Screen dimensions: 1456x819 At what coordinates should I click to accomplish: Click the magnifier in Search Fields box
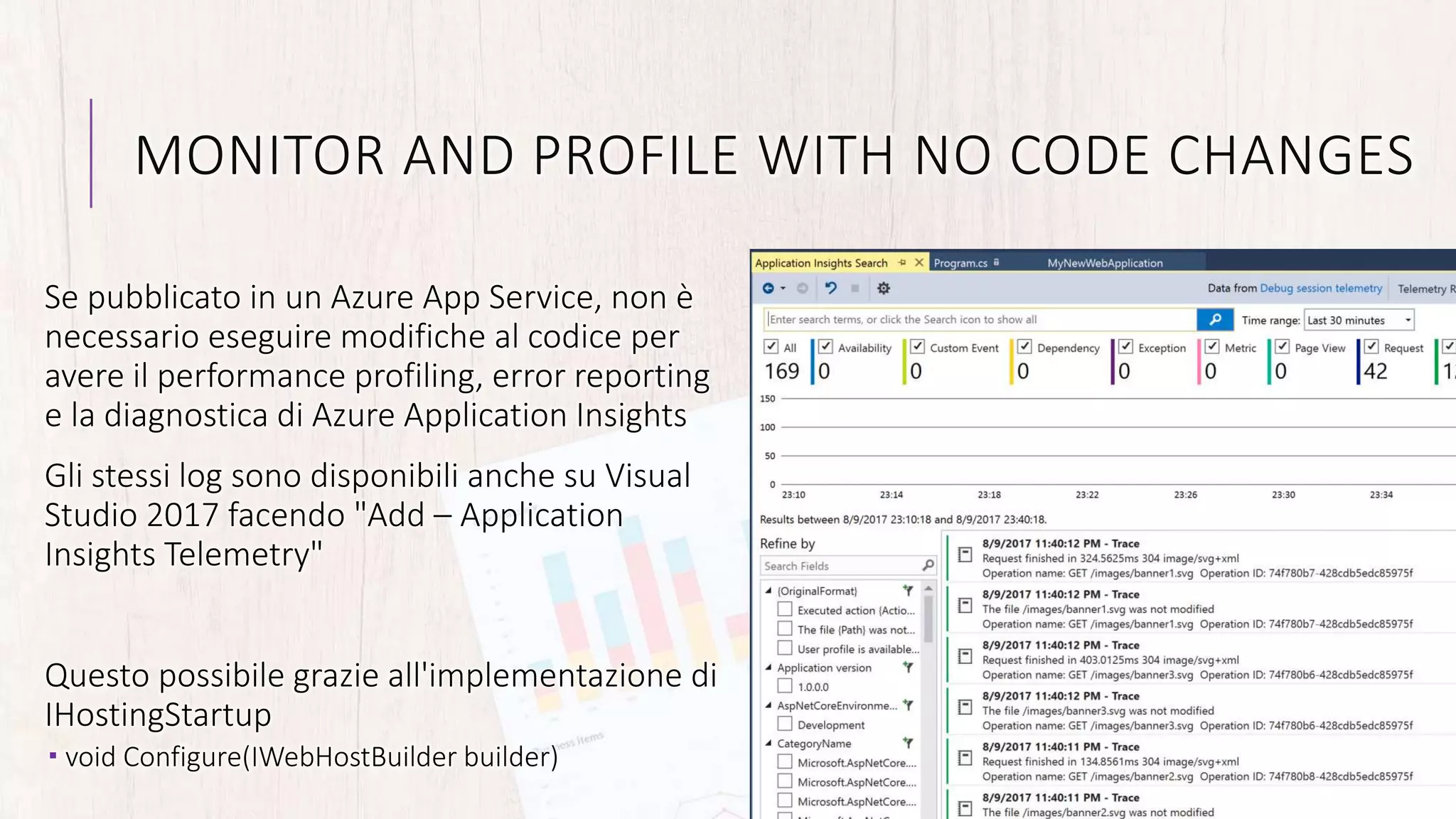(x=928, y=565)
